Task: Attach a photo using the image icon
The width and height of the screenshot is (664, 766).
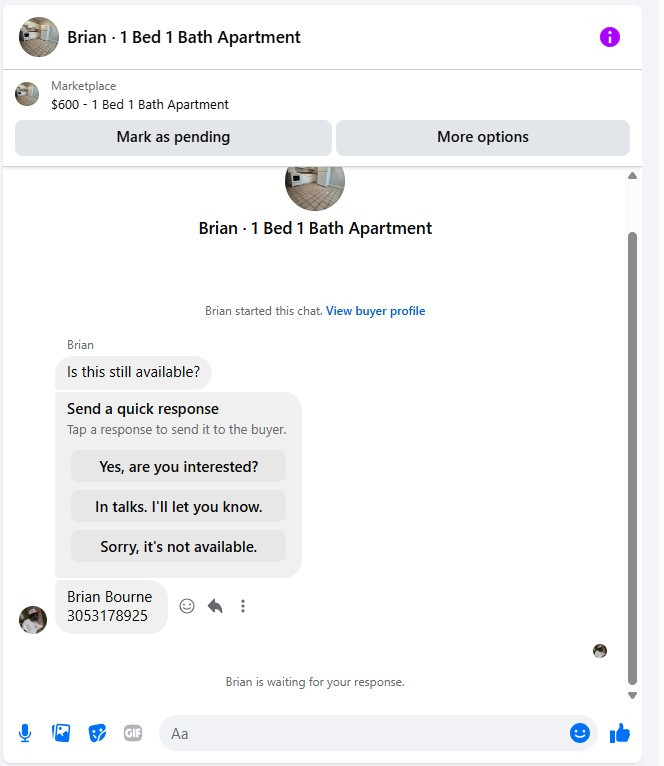Action: point(61,733)
